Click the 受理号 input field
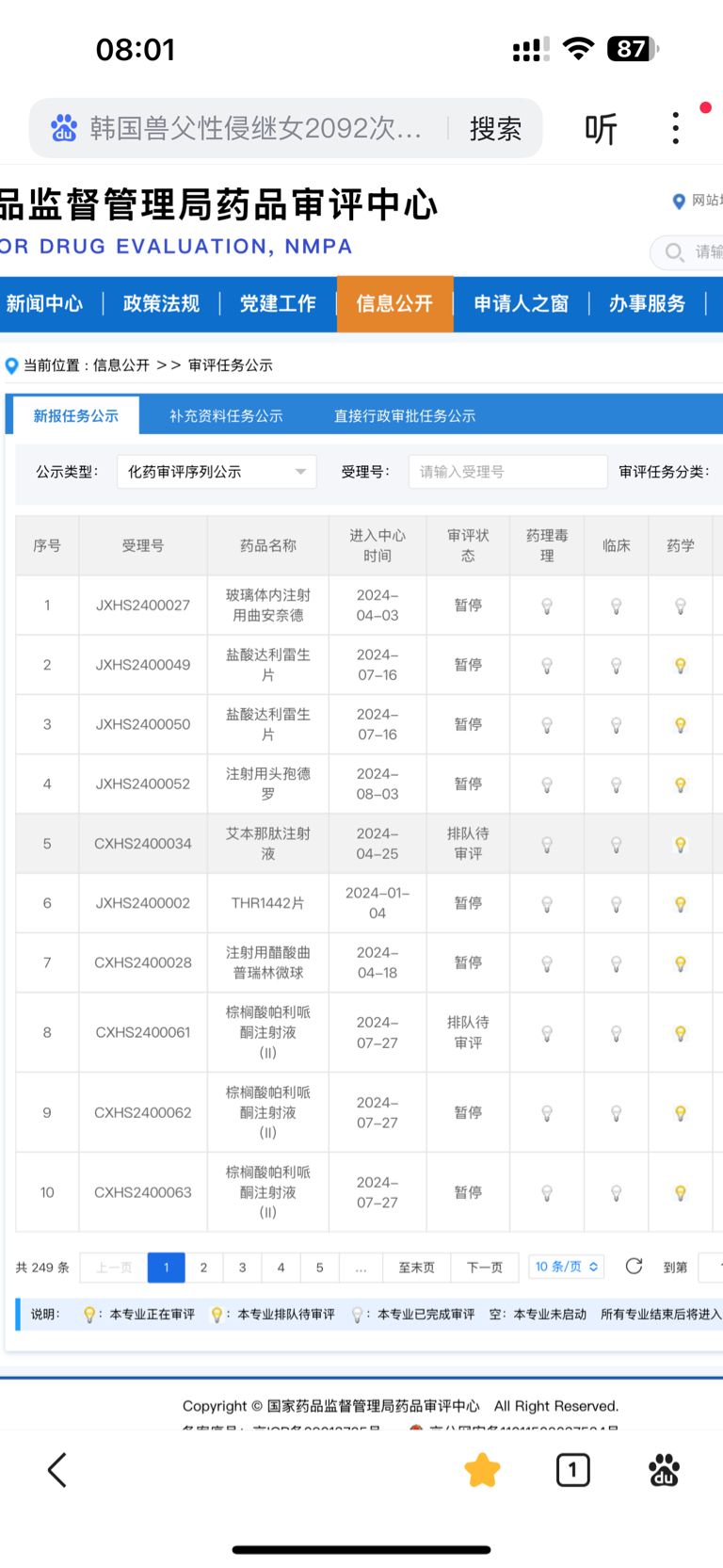 pos(507,472)
